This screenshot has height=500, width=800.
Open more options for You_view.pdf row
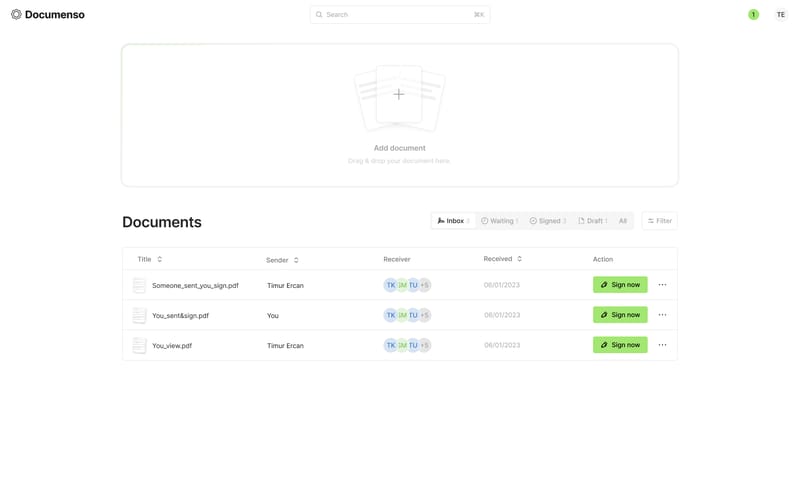point(662,345)
